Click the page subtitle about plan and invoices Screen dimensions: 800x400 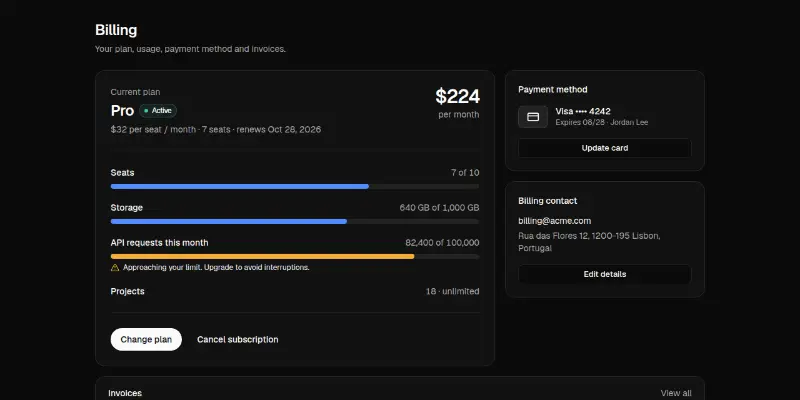pos(190,49)
